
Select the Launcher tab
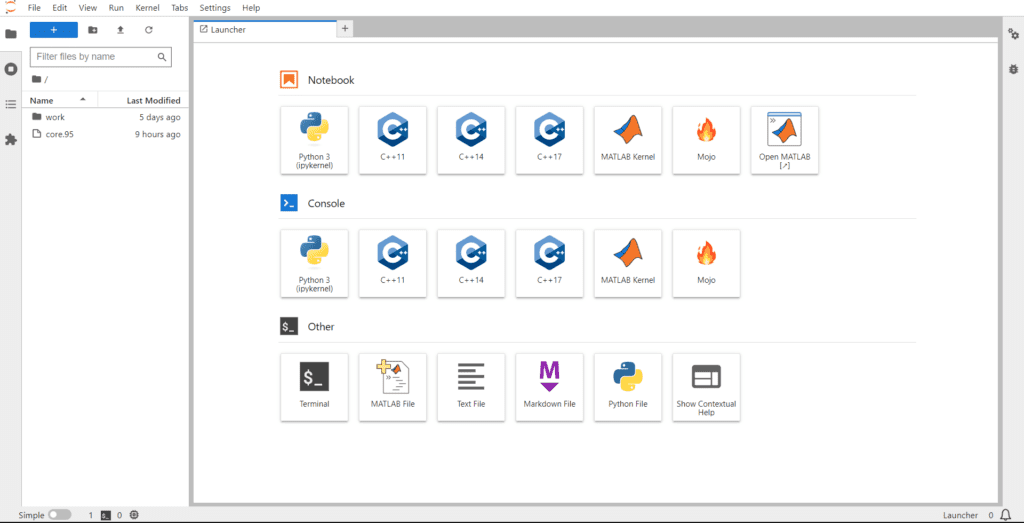point(264,29)
